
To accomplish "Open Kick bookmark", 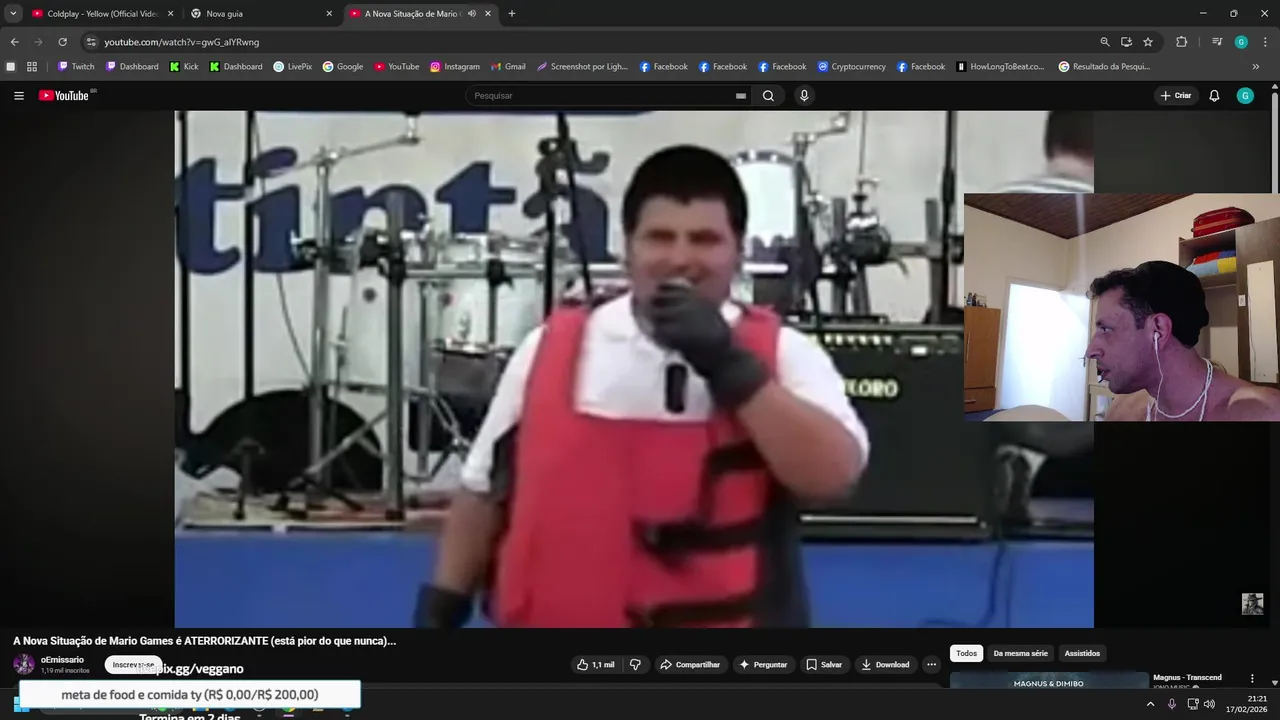I will click(x=184, y=67).
